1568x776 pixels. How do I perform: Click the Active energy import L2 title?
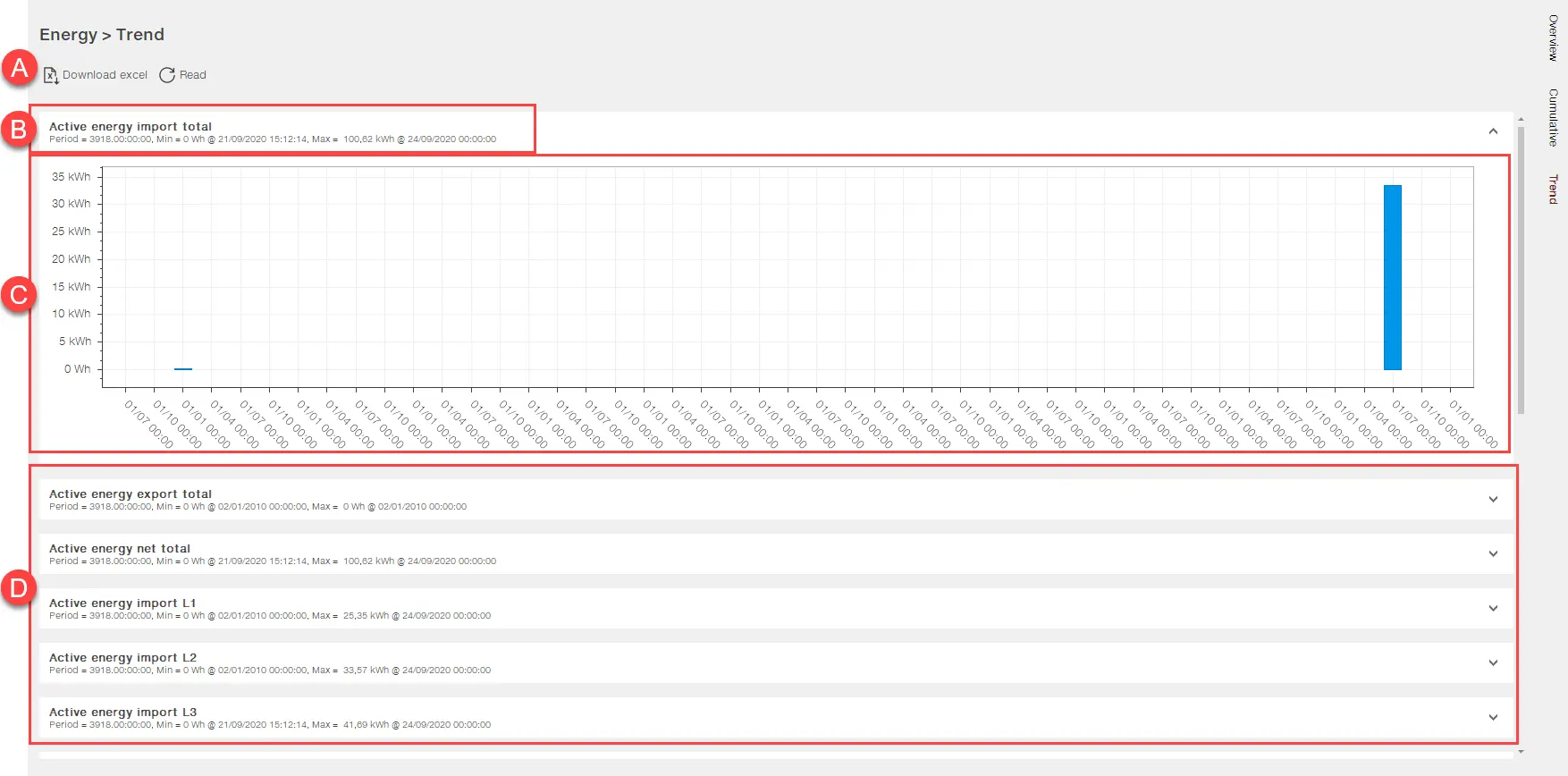coord(122,658)
